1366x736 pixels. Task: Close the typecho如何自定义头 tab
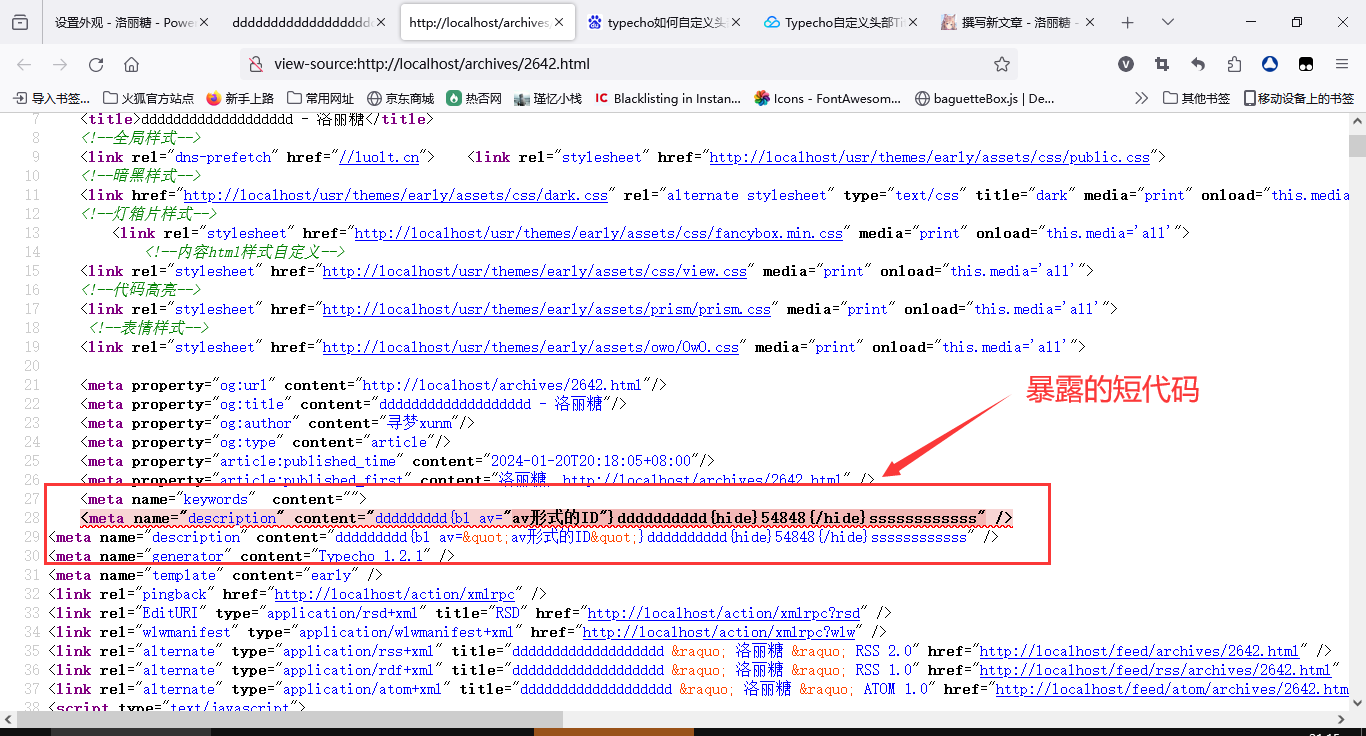tap(738, 22)
